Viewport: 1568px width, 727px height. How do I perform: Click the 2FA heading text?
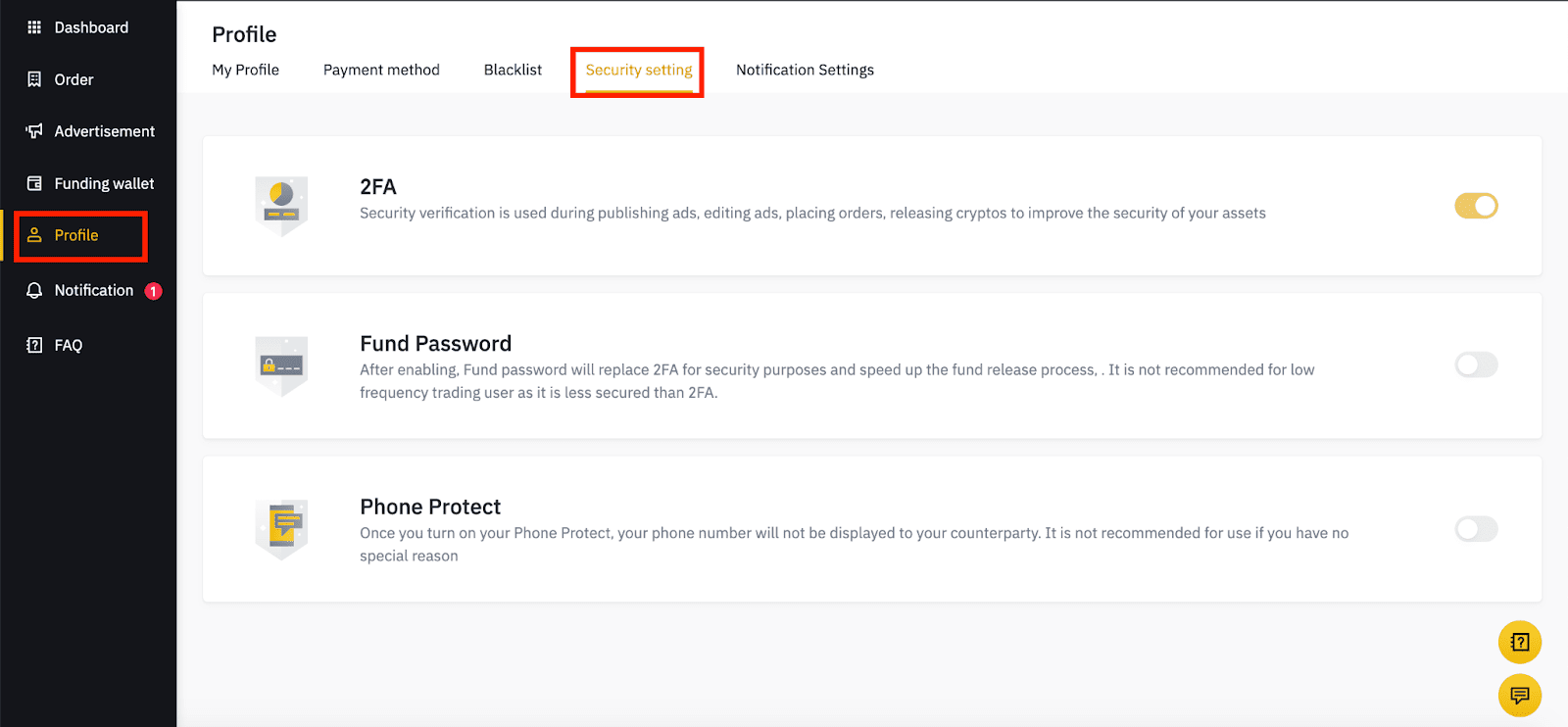[378, 187]
